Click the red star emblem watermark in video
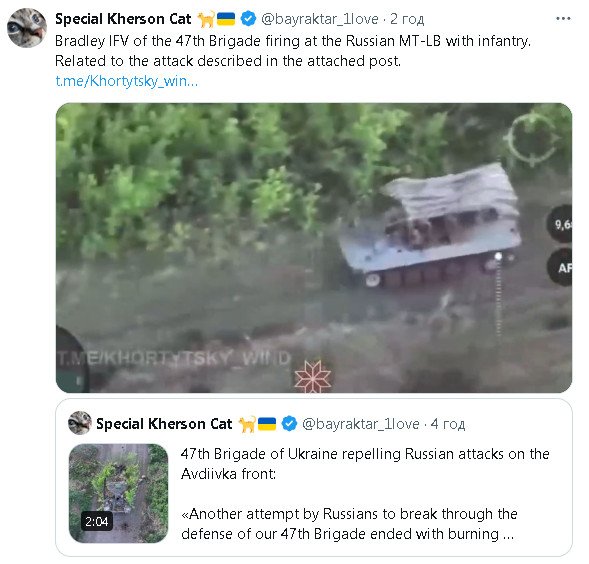The image size is (589, 564). click(313, 377)
